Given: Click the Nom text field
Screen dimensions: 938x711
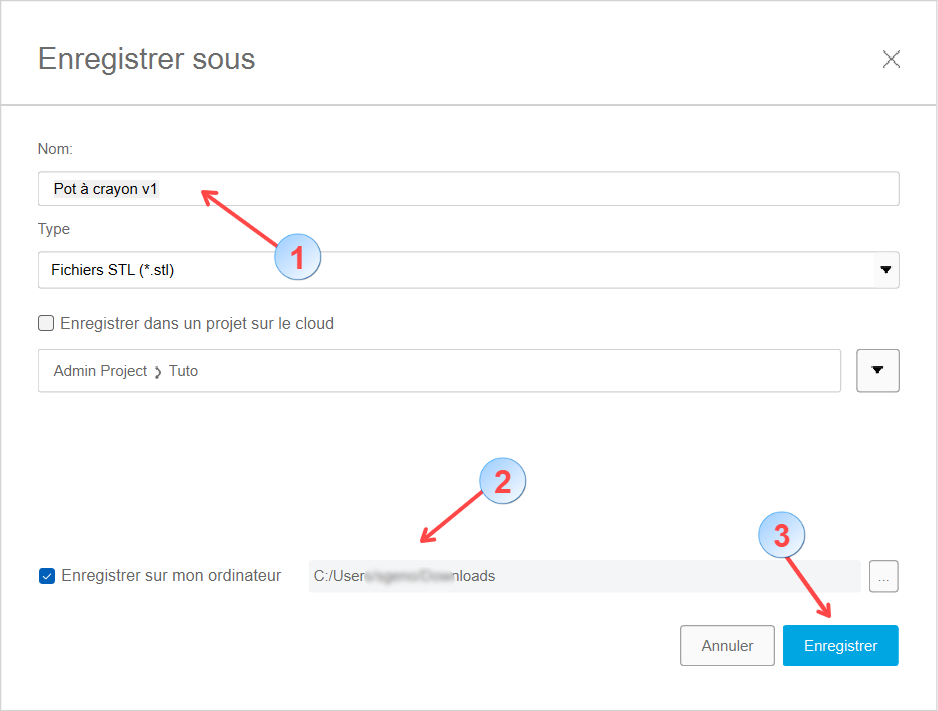Looking at the screenshot, I should click(468, 189).
